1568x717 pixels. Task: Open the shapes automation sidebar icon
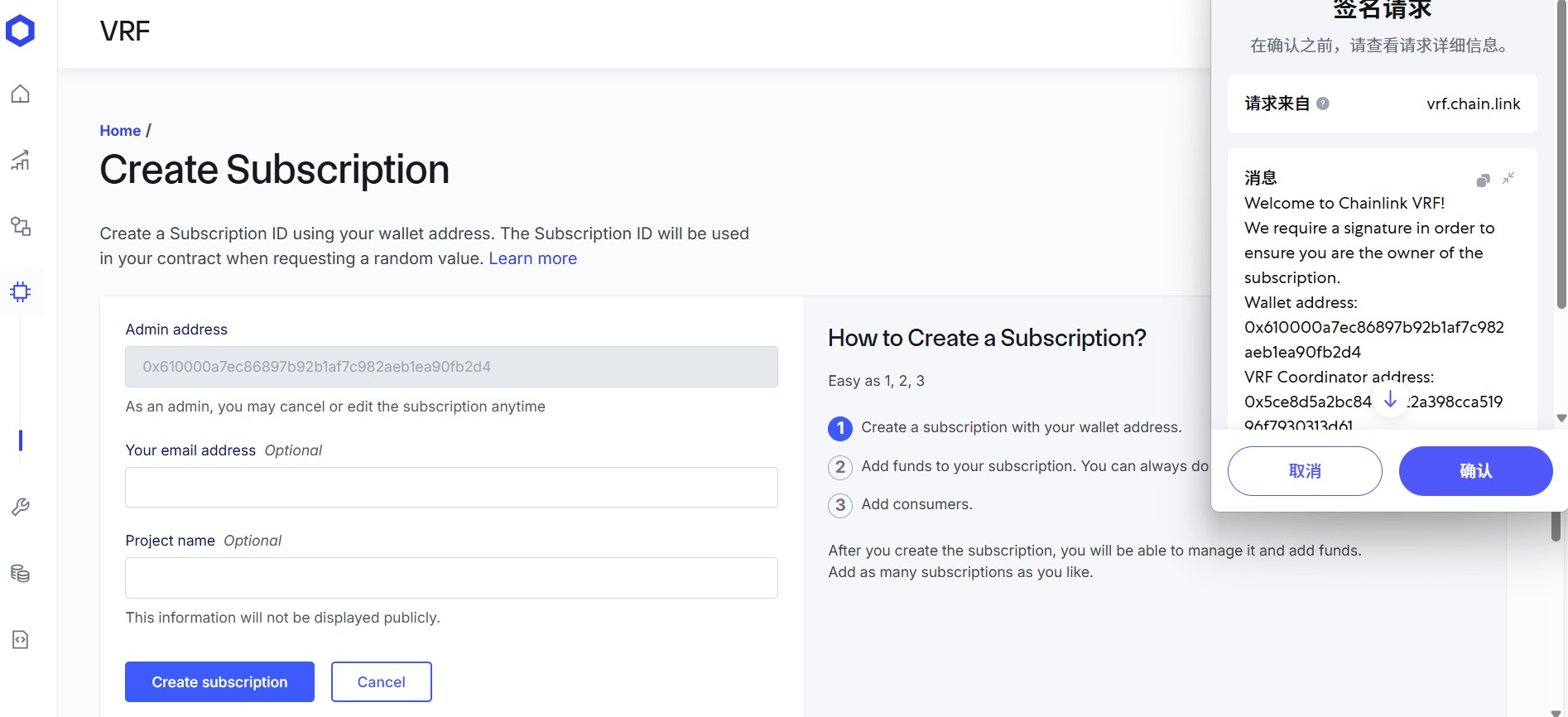(x=20, y=226)
